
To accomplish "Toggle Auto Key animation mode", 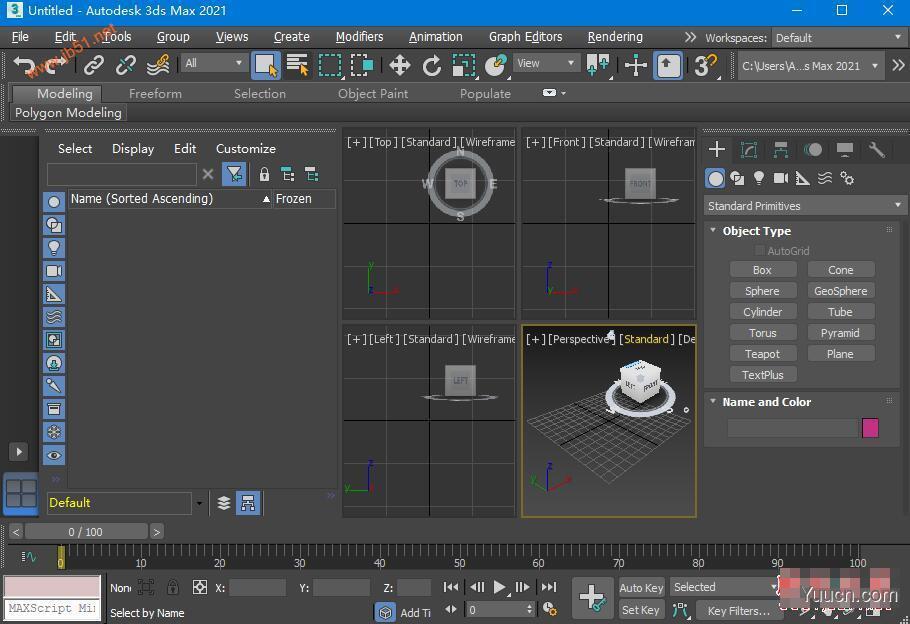I will [x=641, y=587].
